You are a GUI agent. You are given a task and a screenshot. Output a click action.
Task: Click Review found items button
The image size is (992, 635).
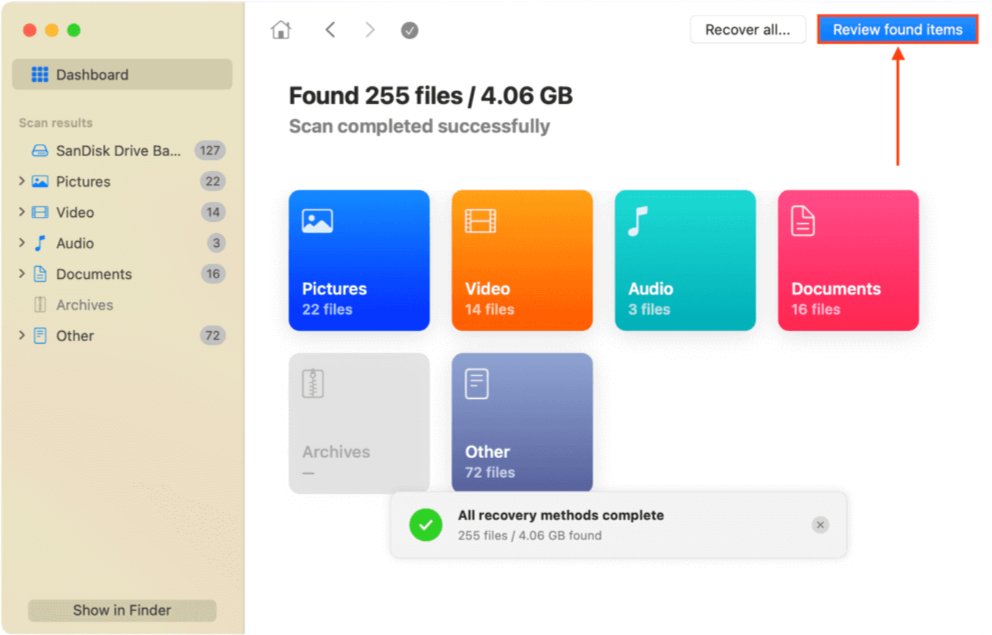coord(897,30)
